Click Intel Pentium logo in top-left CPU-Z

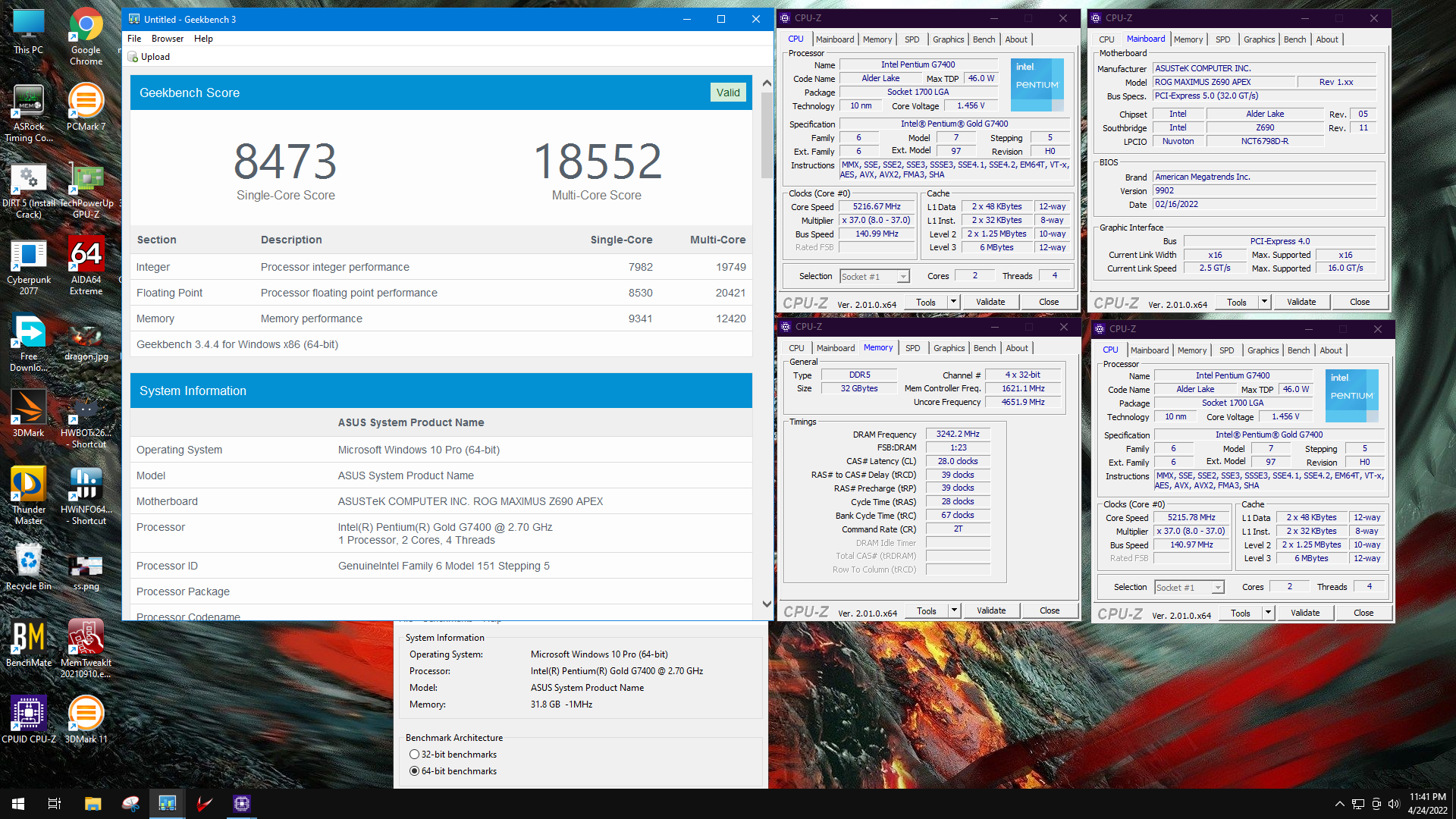pos(1037,85)
